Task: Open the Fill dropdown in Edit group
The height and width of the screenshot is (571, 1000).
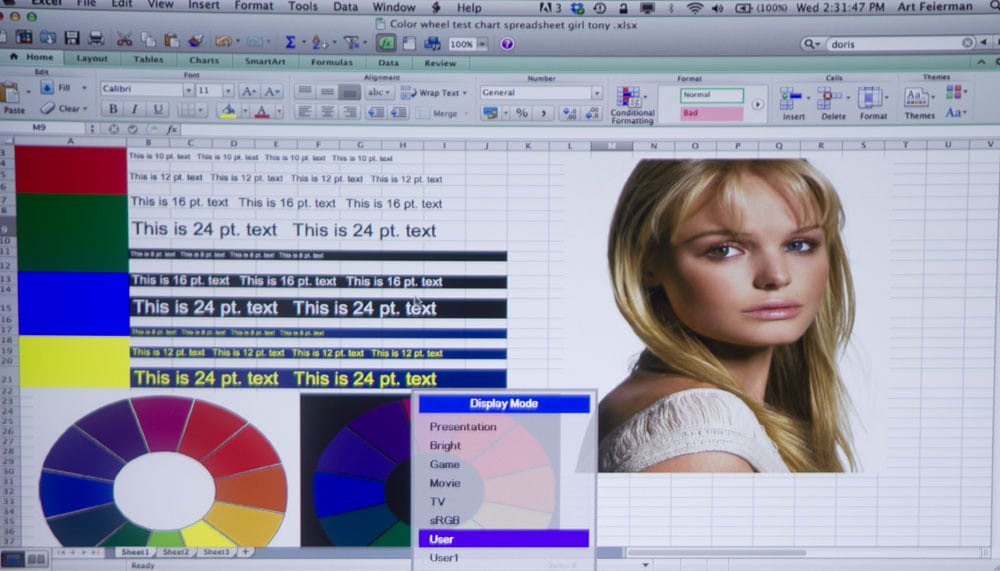Action: click(84, 87)
